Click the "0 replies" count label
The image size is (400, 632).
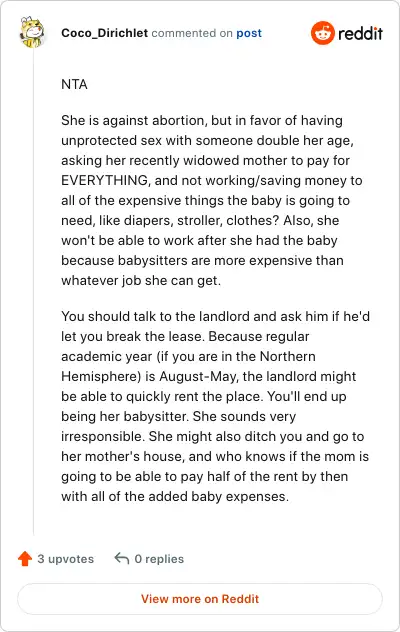159,559
